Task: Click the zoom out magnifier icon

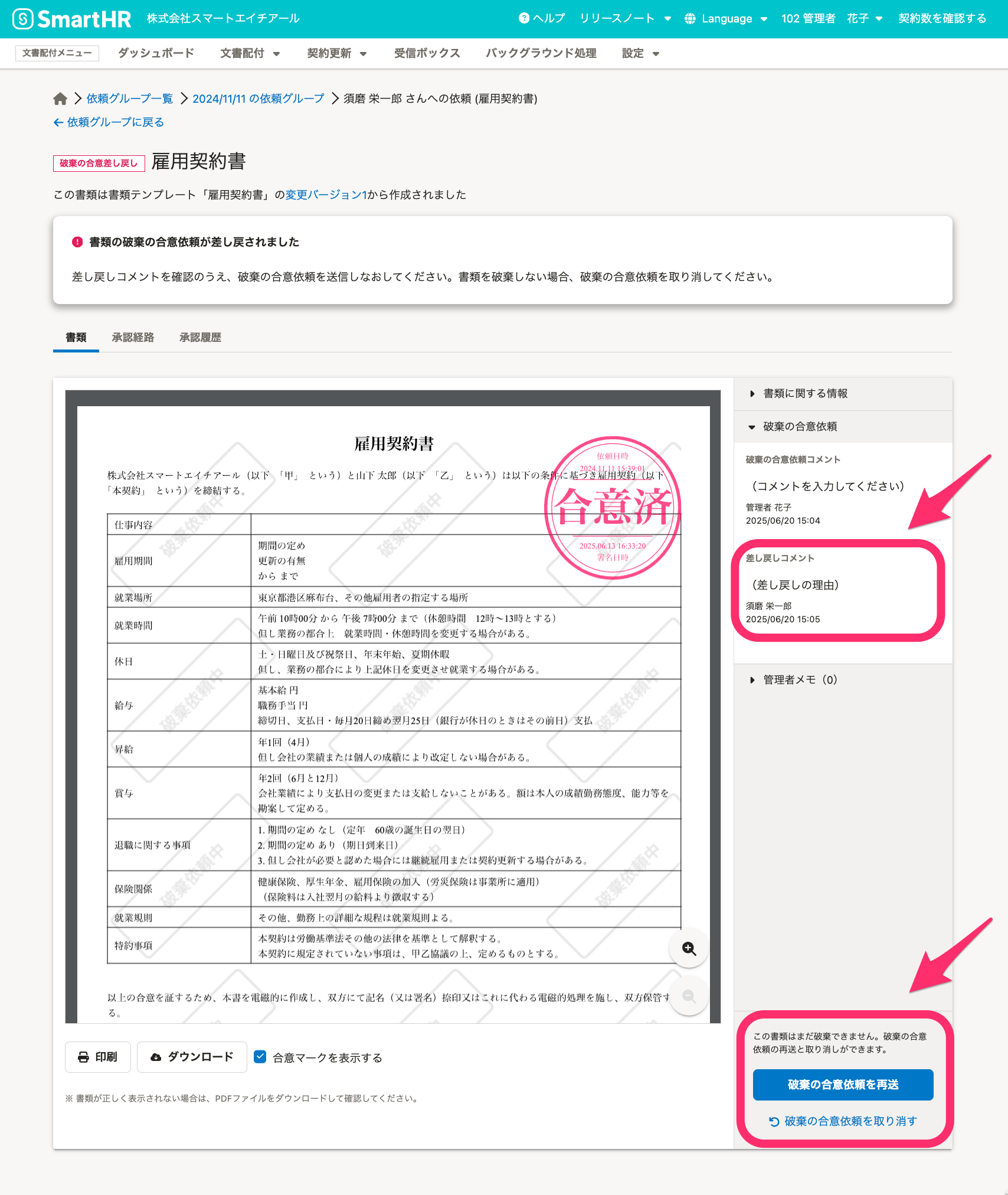Action: [x=689, y=996]
